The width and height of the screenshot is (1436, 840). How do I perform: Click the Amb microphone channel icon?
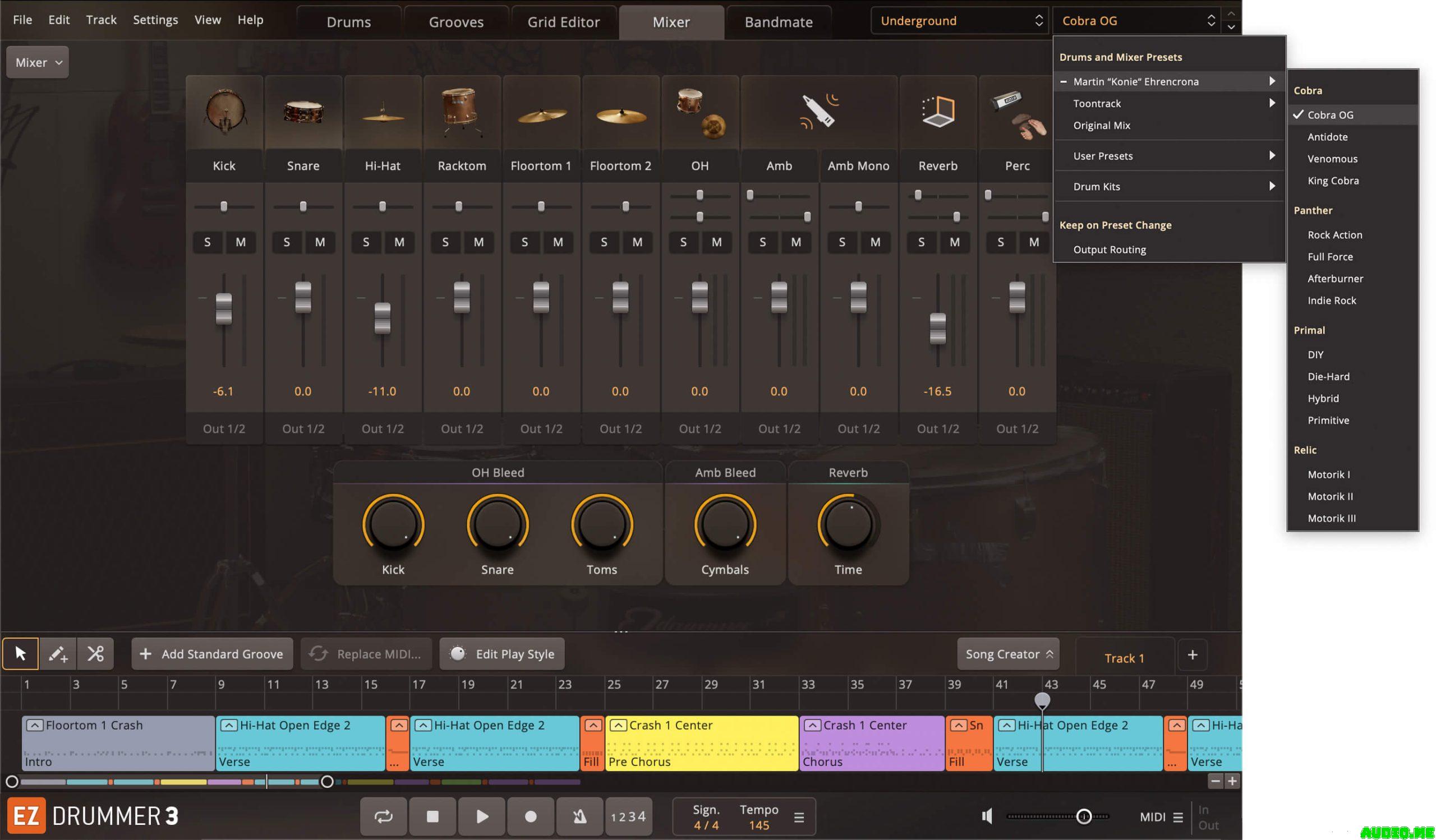820,112
